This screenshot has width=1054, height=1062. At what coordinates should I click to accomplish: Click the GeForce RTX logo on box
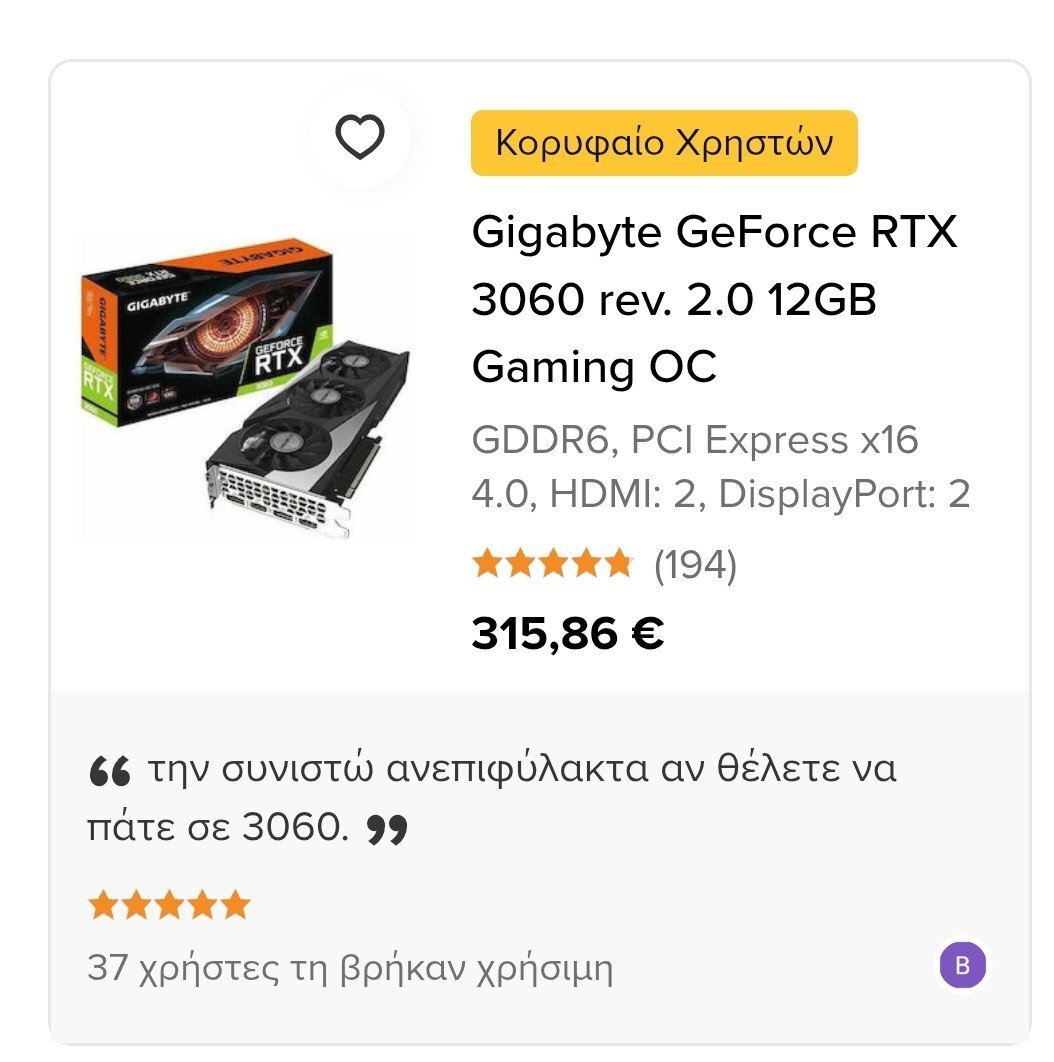click(x=278, y=356)
